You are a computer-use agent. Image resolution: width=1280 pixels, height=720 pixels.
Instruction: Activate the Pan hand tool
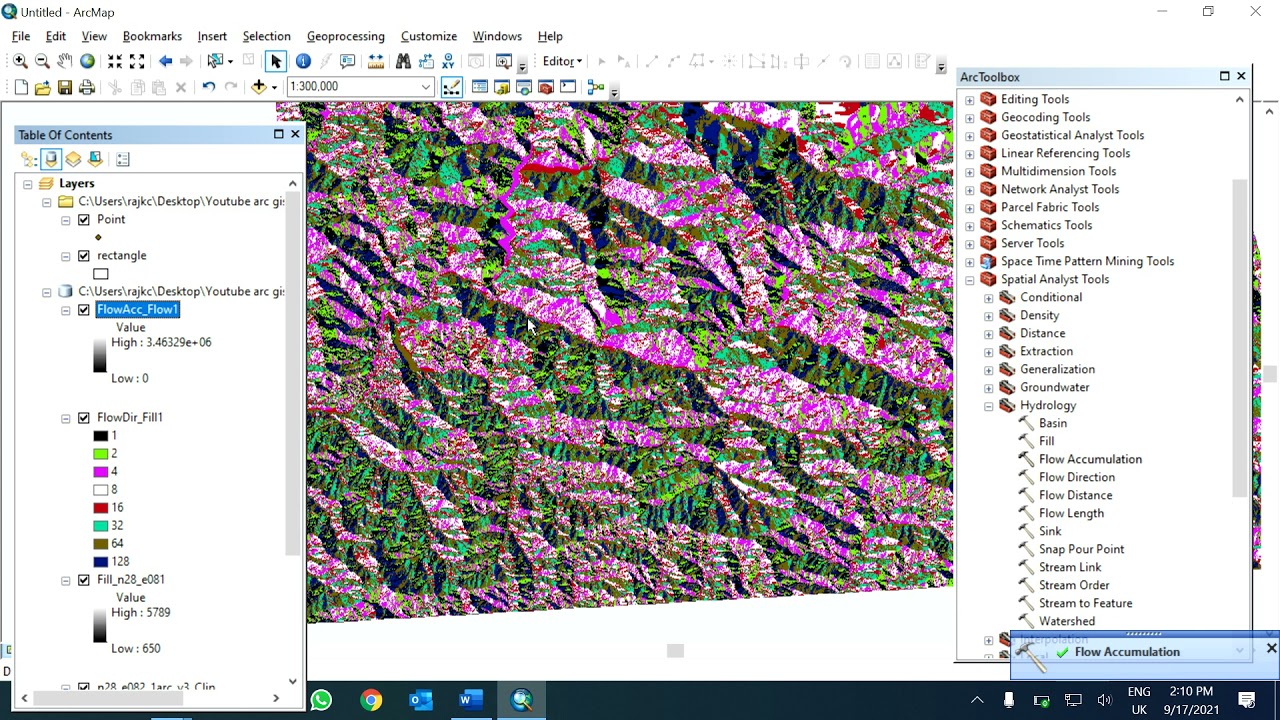pyautogui.click(x=65, y=61)
